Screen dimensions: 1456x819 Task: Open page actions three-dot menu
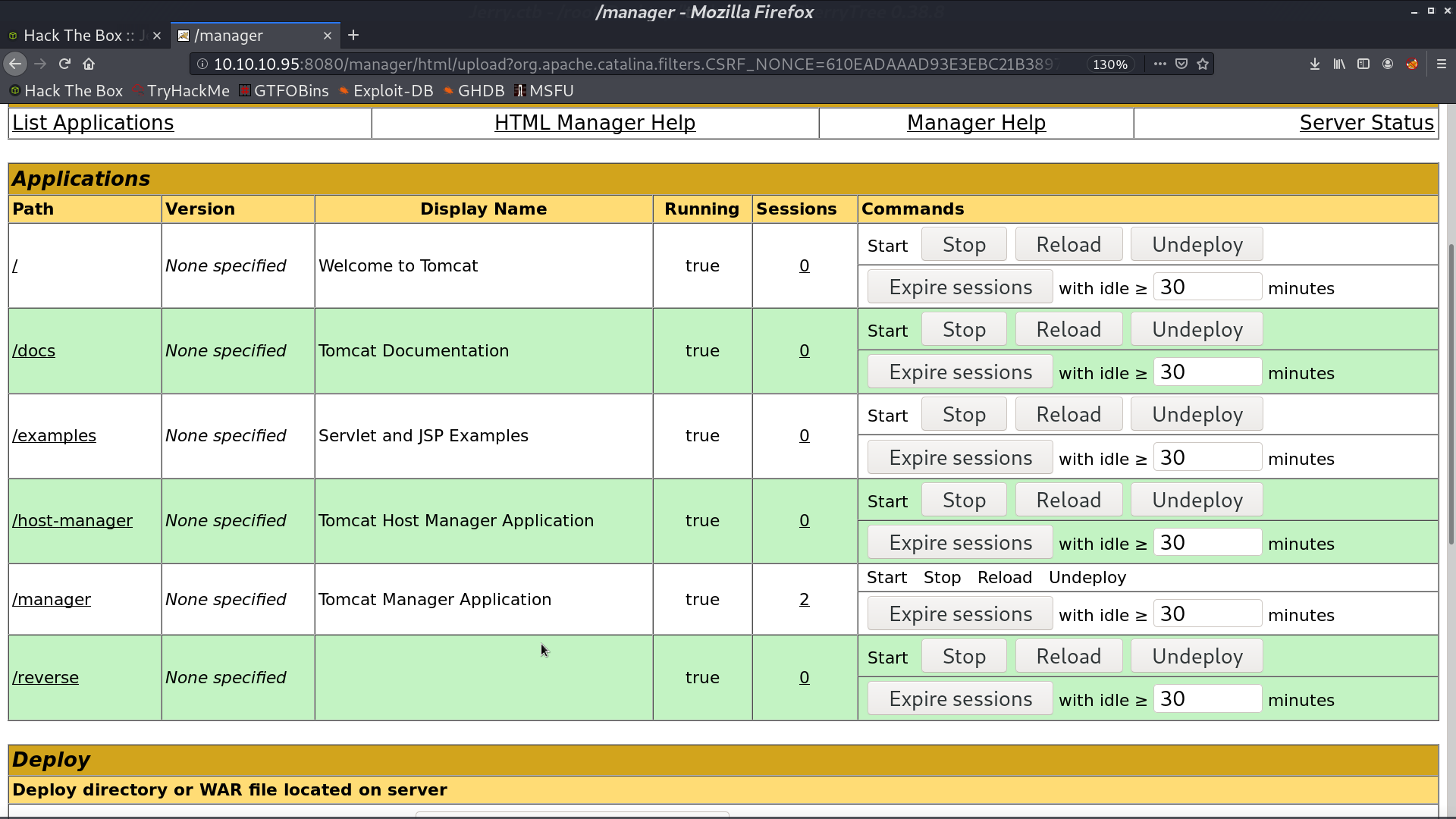(1159, 64)
